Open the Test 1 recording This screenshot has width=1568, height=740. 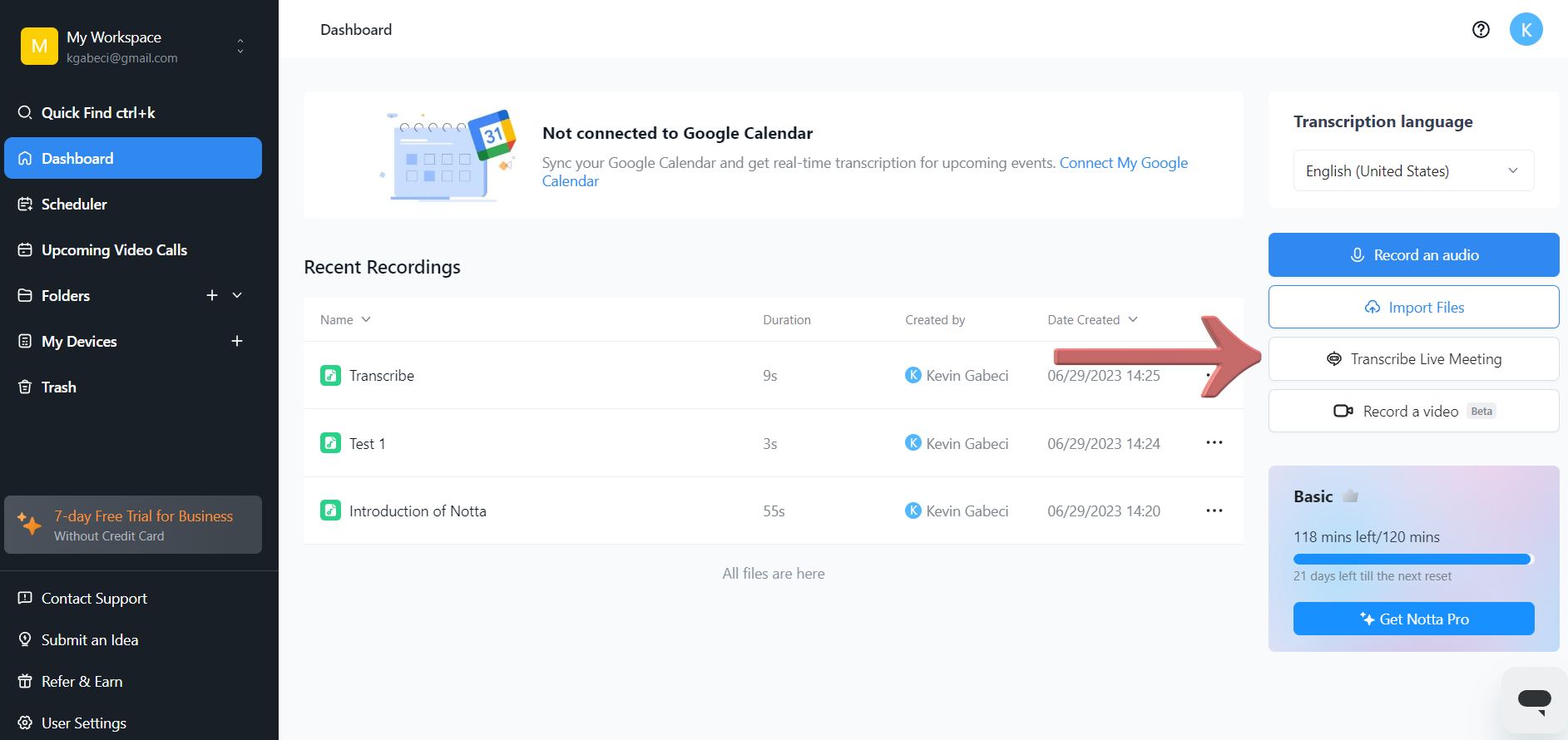click(x=367, y=444)
